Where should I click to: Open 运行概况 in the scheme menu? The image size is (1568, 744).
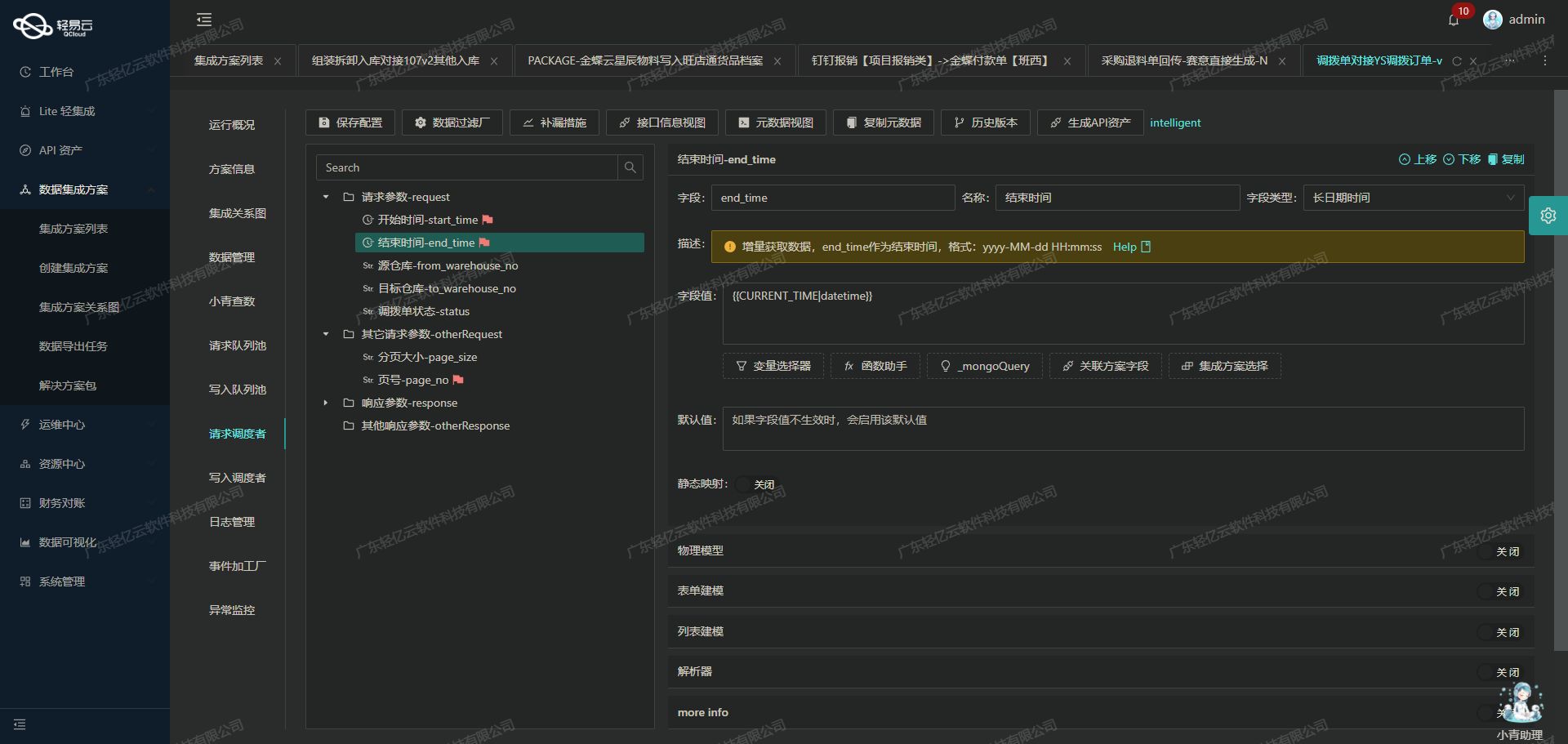point(232,125)
